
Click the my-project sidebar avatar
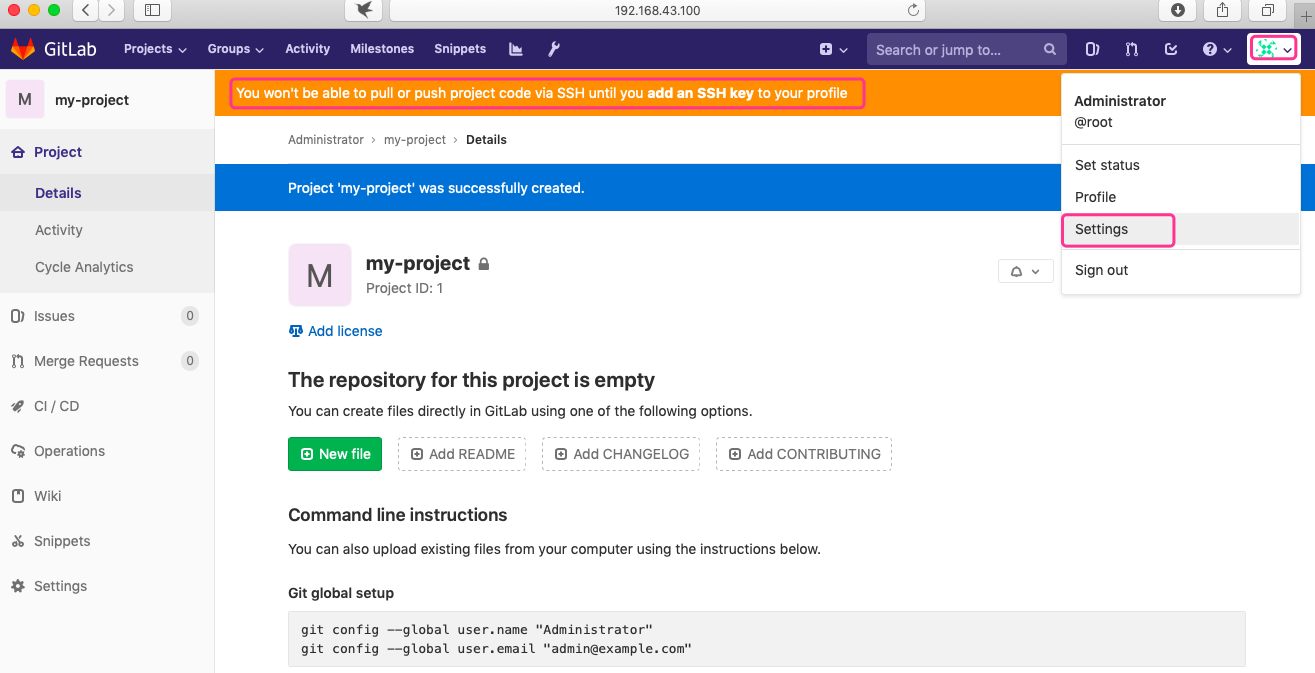25,99
